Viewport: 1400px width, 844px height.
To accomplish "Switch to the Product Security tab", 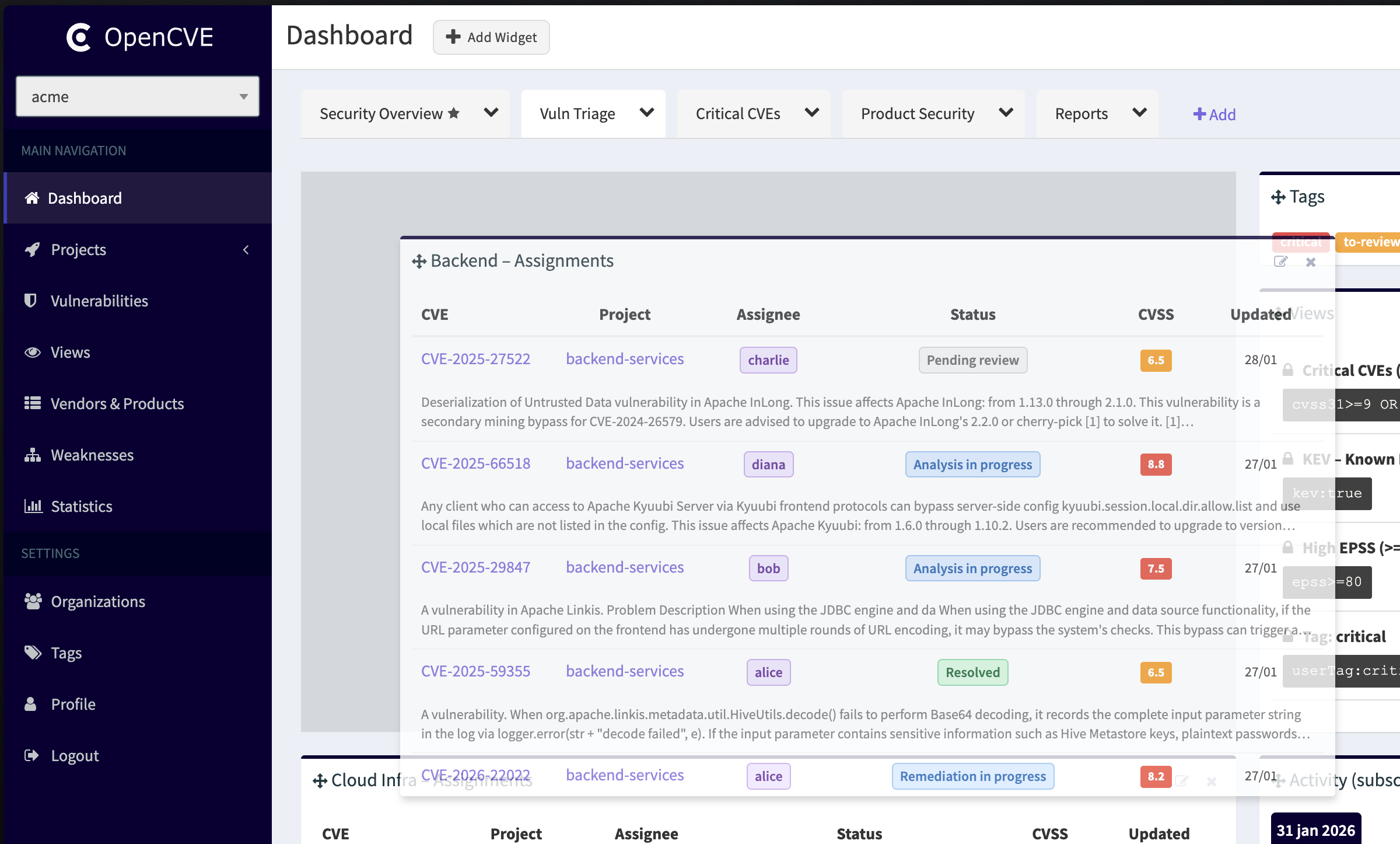I will [918, 114].
